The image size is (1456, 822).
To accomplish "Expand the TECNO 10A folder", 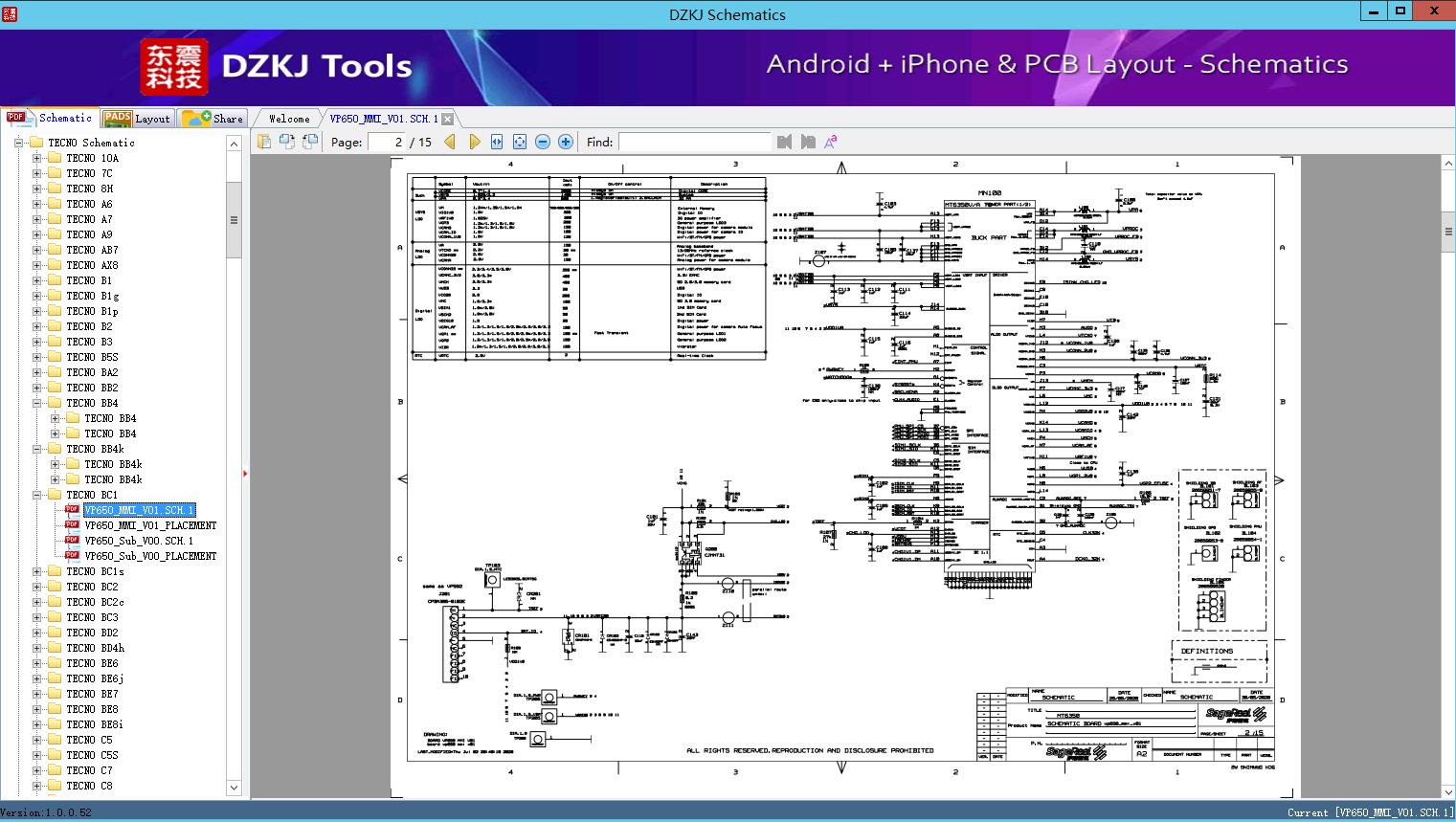I will point(36,158).
